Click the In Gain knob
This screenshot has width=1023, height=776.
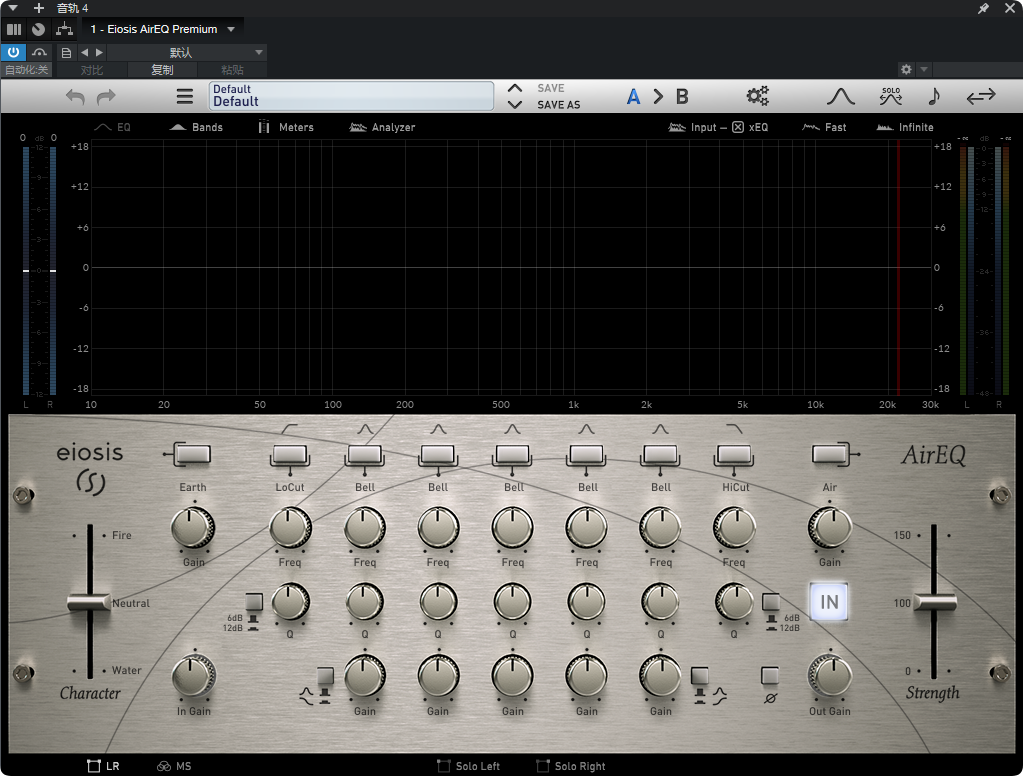(194, 676)
